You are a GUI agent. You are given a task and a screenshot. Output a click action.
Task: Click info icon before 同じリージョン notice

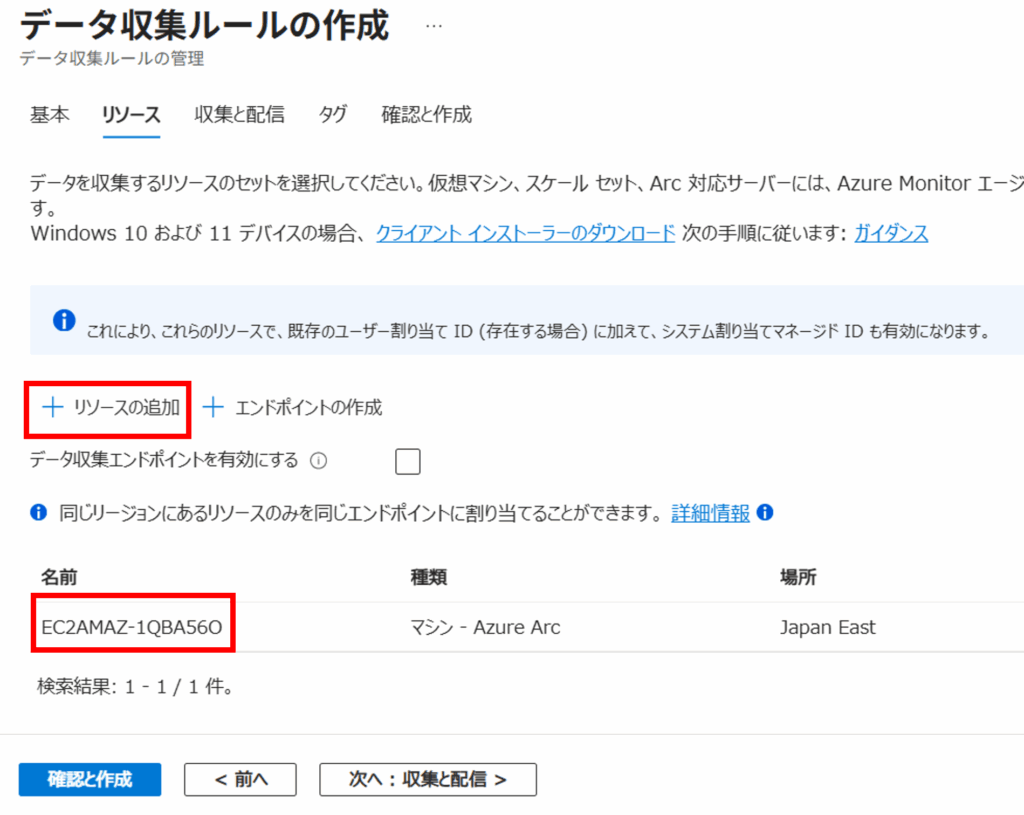point(39,513)
